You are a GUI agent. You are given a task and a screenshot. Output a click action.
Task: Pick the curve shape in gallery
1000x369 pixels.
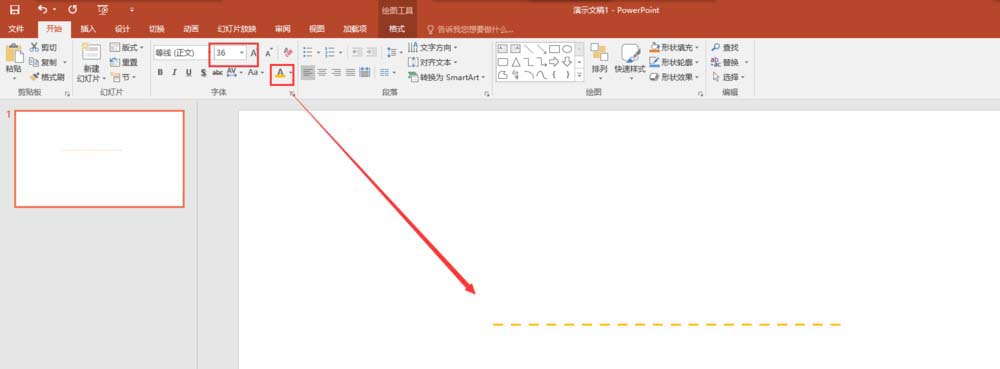click(x=541, y=75)
